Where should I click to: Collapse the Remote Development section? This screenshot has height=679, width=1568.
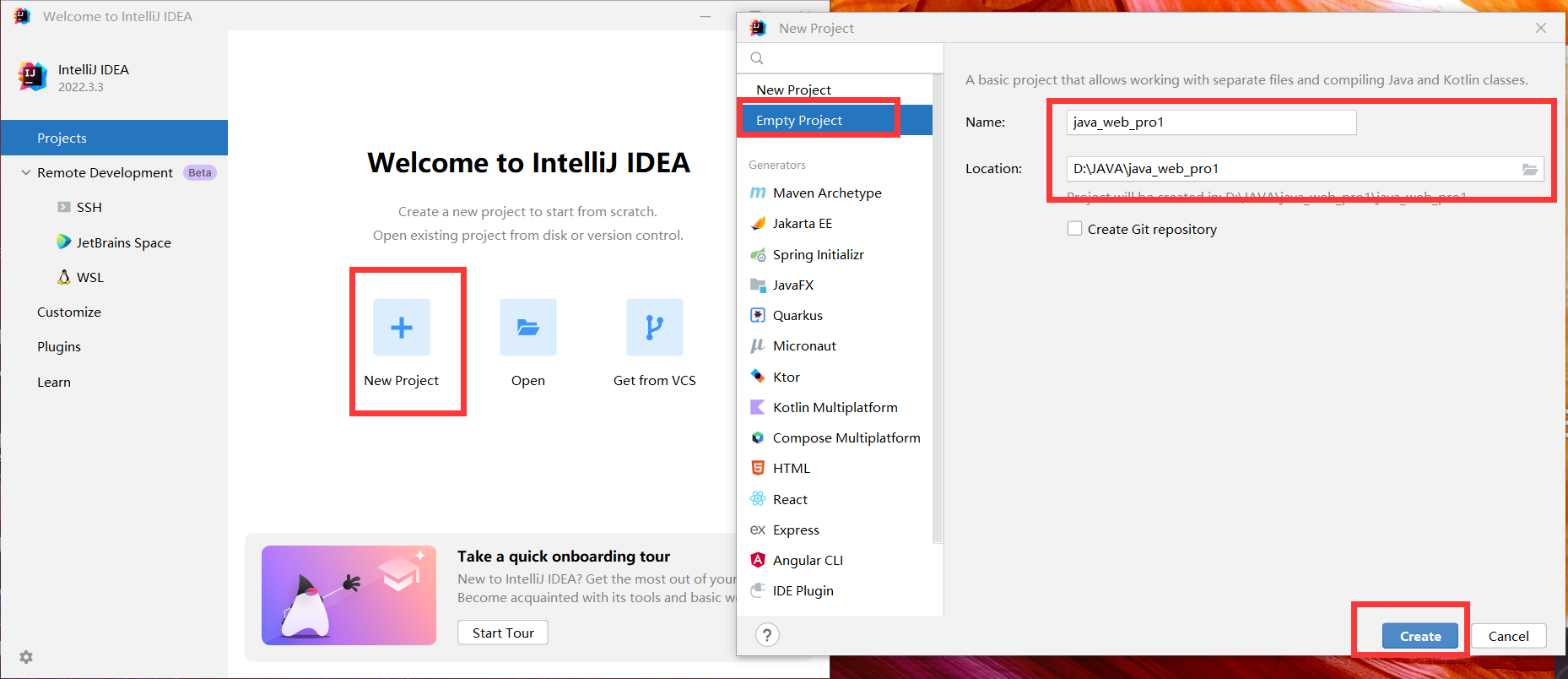pos(26,172)
